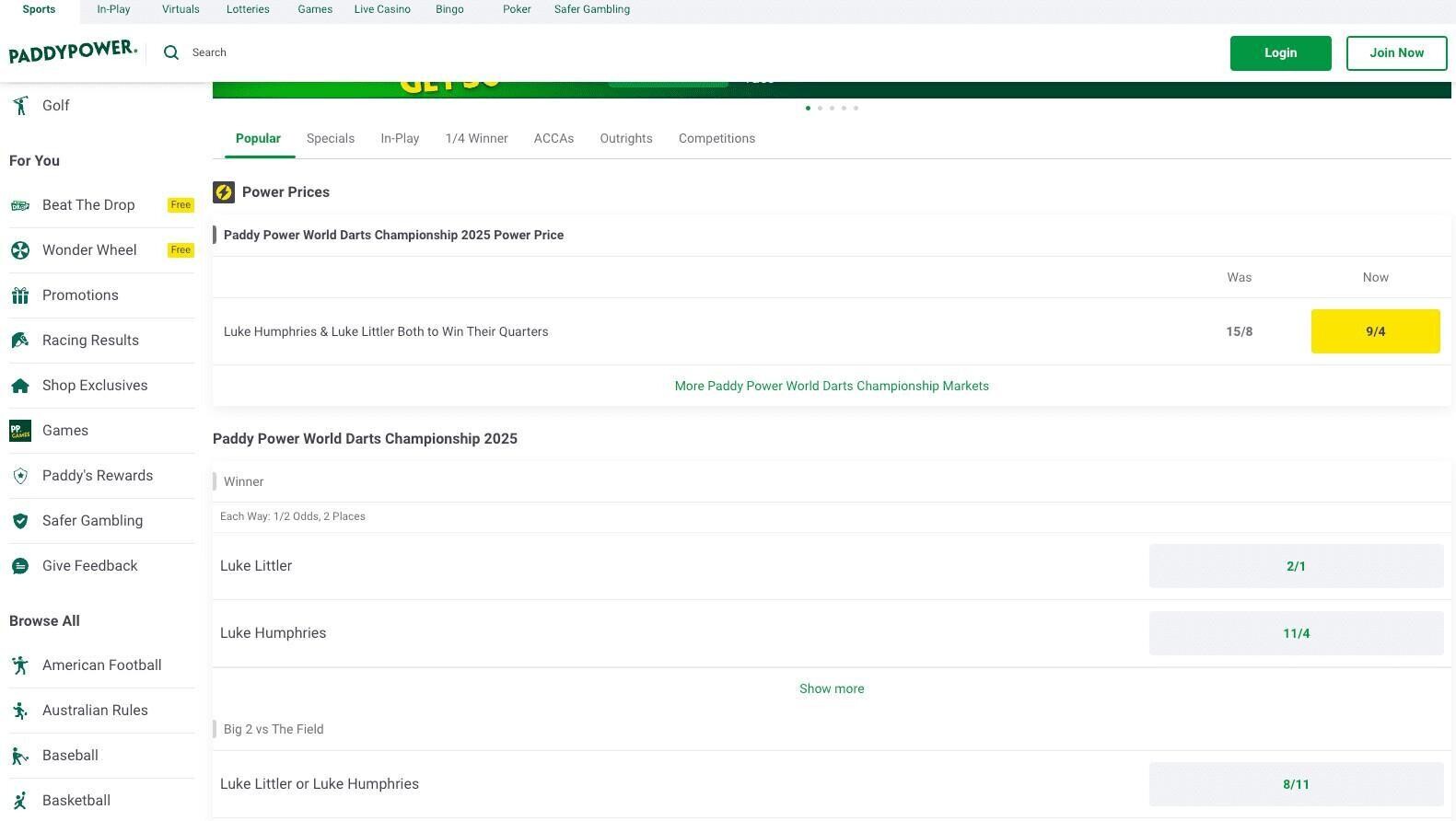Screen dimensions: 1456x821
Task: Open the Sports top navigation tab
Action: click(x=39, y=9)
